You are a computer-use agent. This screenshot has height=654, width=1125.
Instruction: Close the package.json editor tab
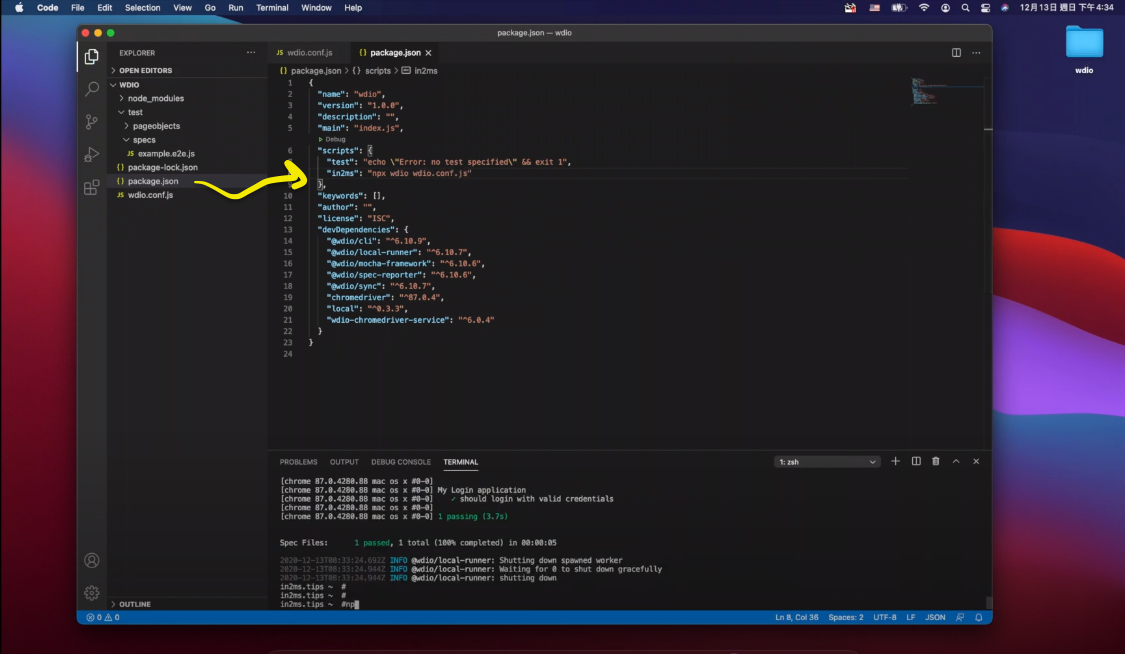click(428, 53)
